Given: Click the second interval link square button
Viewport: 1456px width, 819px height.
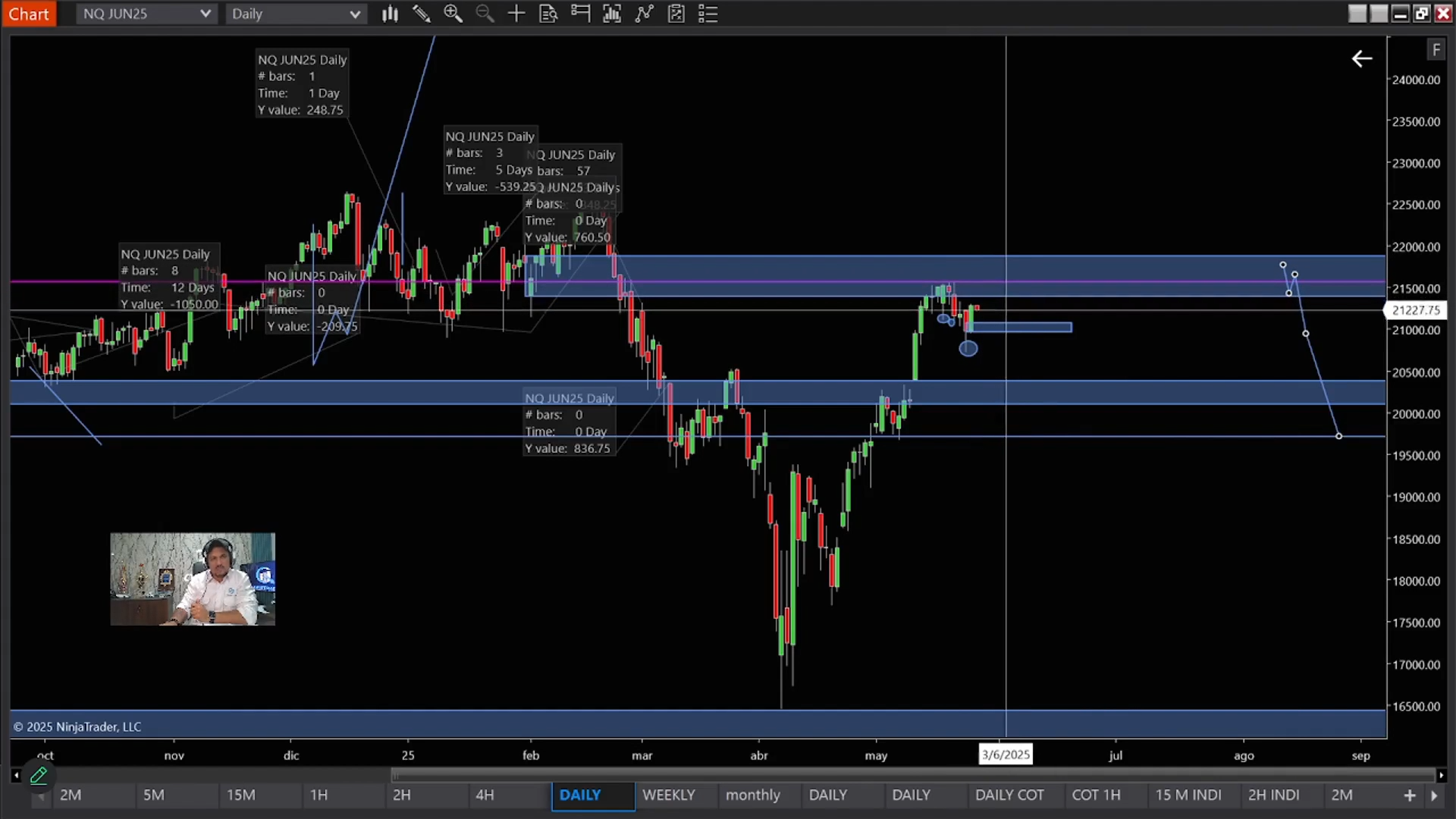Looking at the screenshot, I should point(1379,14).
